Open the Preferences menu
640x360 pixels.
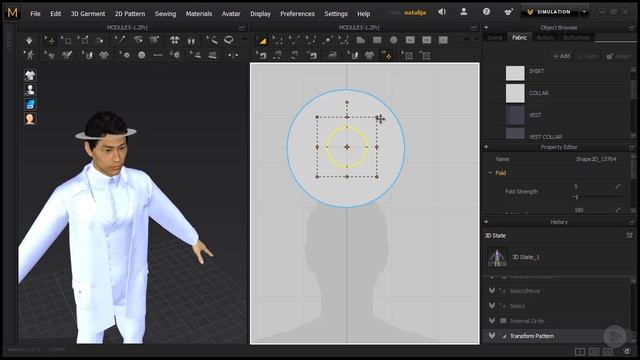pos(297,13)
